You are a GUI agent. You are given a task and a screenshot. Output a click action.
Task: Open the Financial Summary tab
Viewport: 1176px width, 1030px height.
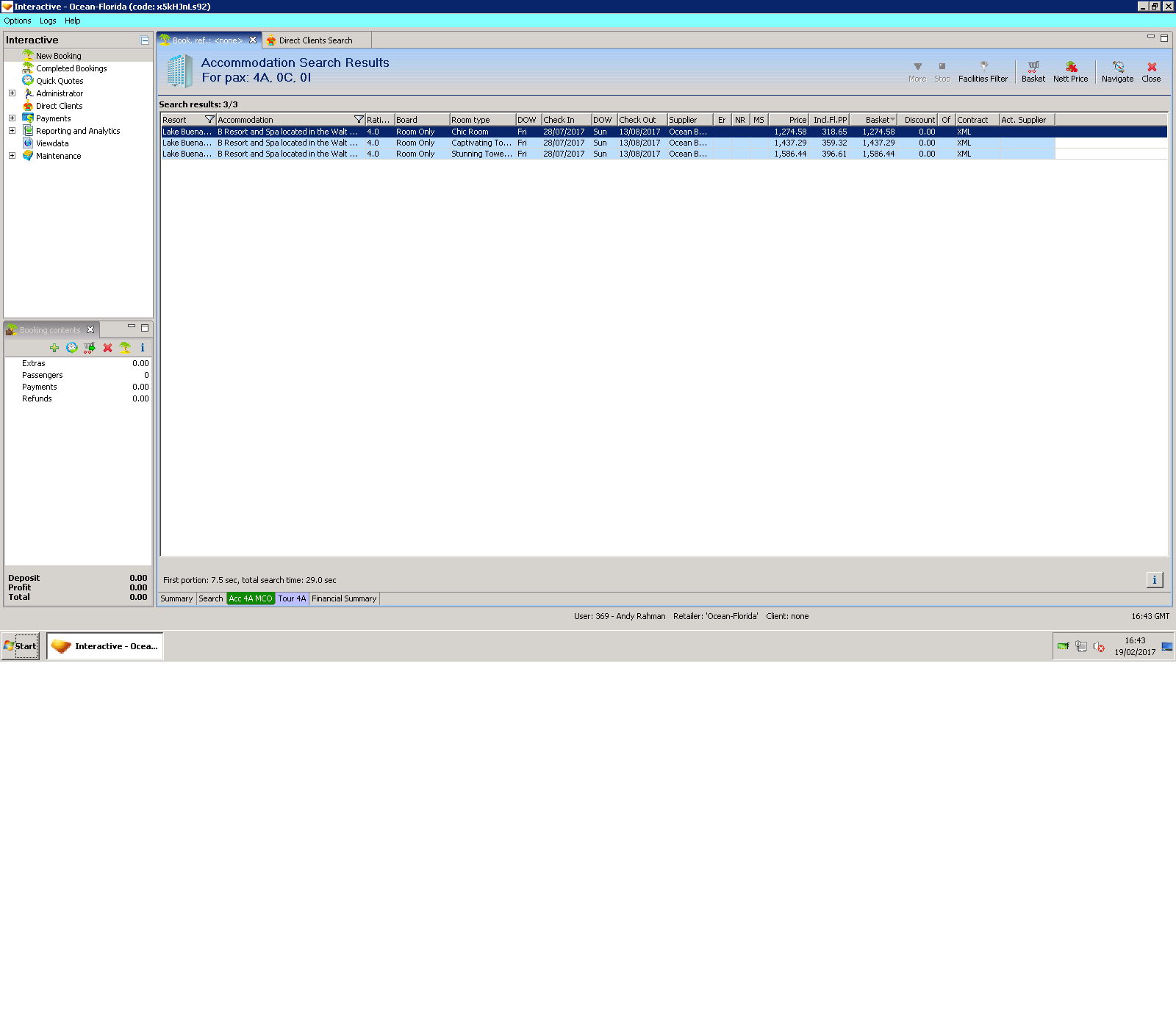click(x=344, y=598)
